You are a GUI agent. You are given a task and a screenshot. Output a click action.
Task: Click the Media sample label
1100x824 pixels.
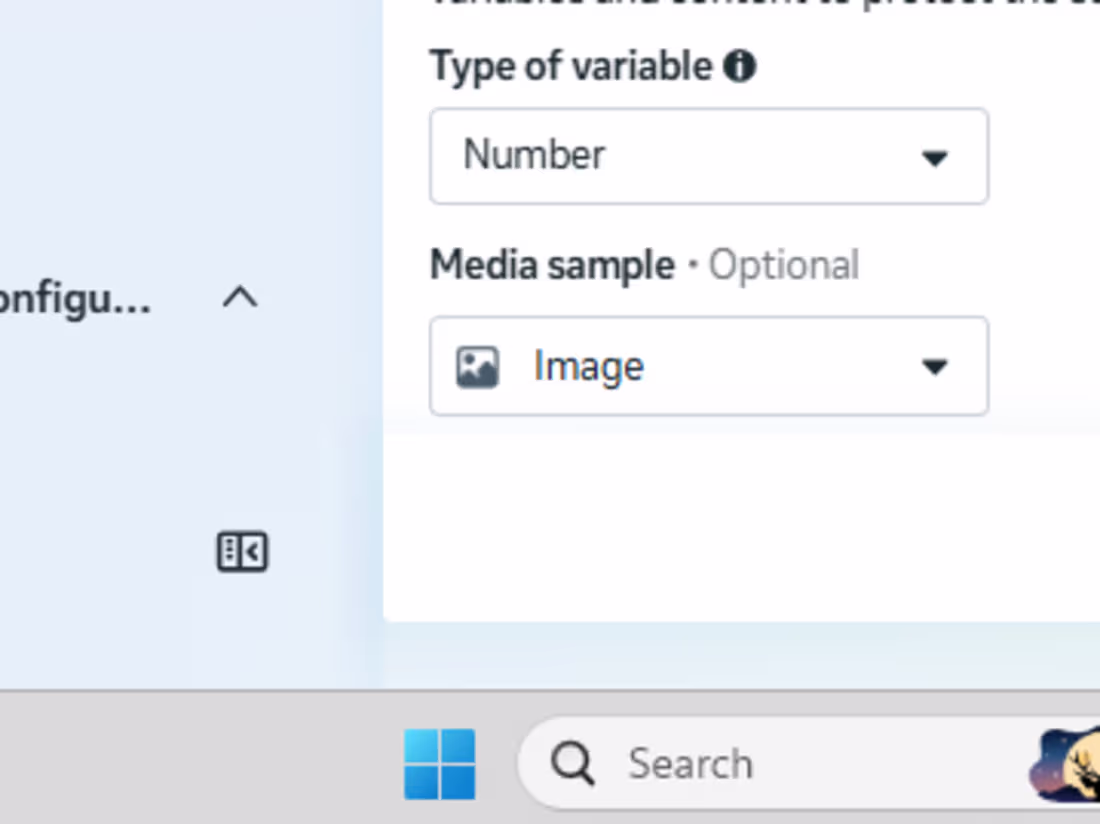[552, 265]
